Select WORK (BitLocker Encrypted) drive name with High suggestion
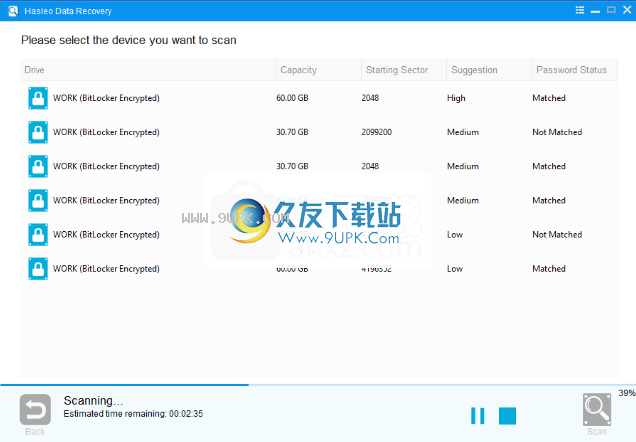Viewport: 636px width, 442px height. [106, 98]
